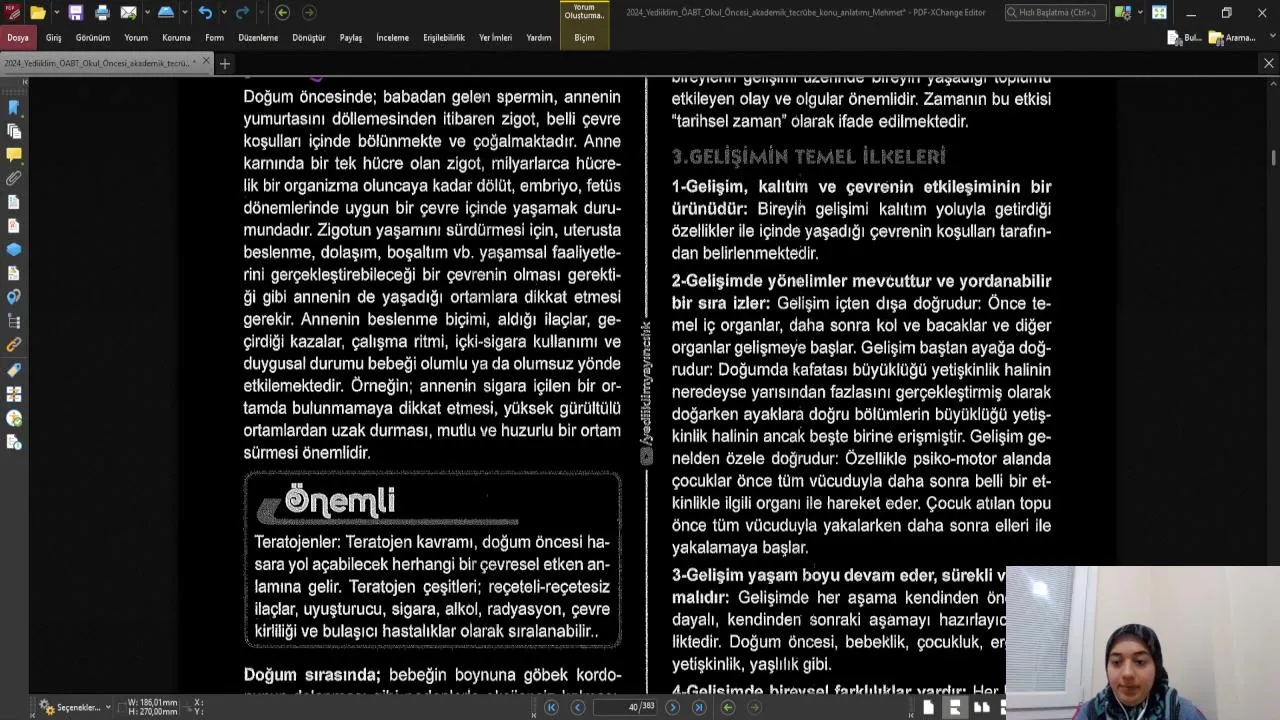The height and width of the screenshot is (720, 1280).
Task: Open the page Thumbnails pane icon
Action: click(14, 131)
